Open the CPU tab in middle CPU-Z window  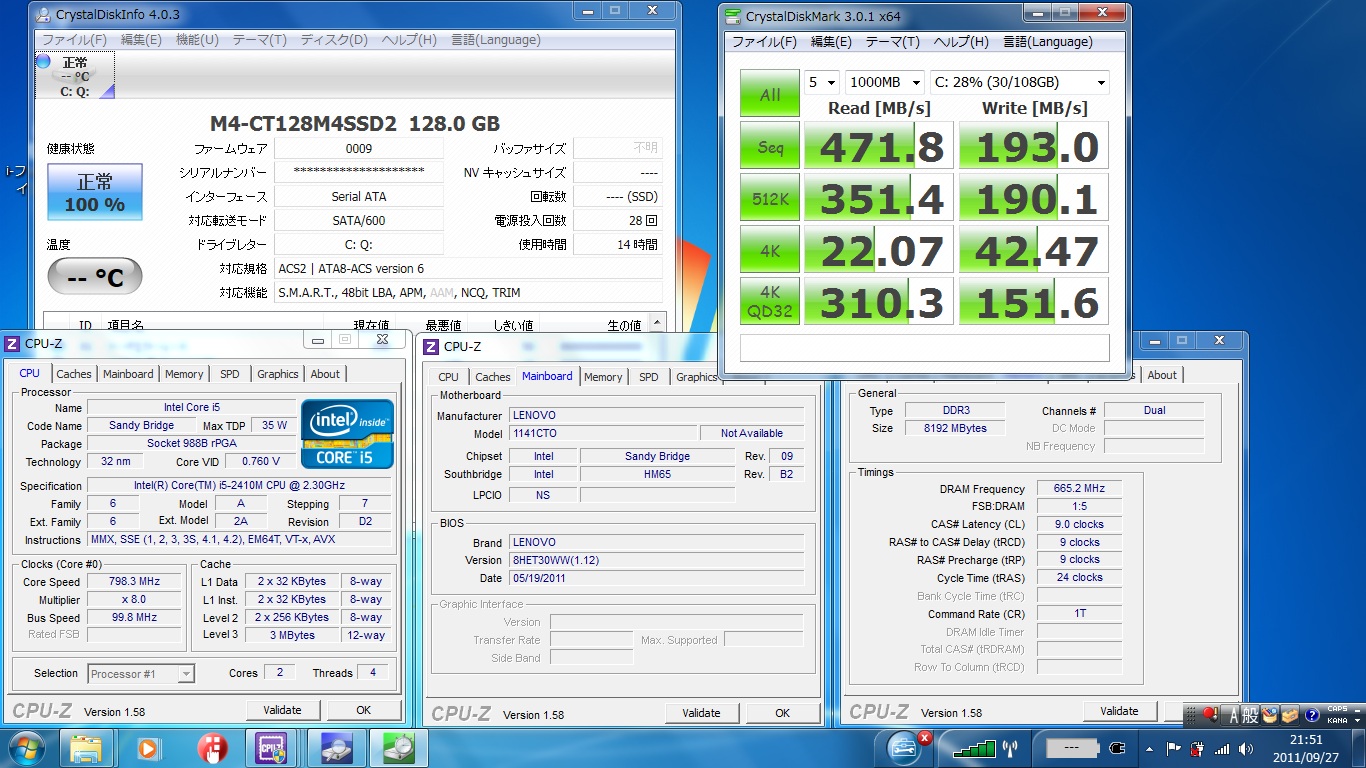point(448,377)
